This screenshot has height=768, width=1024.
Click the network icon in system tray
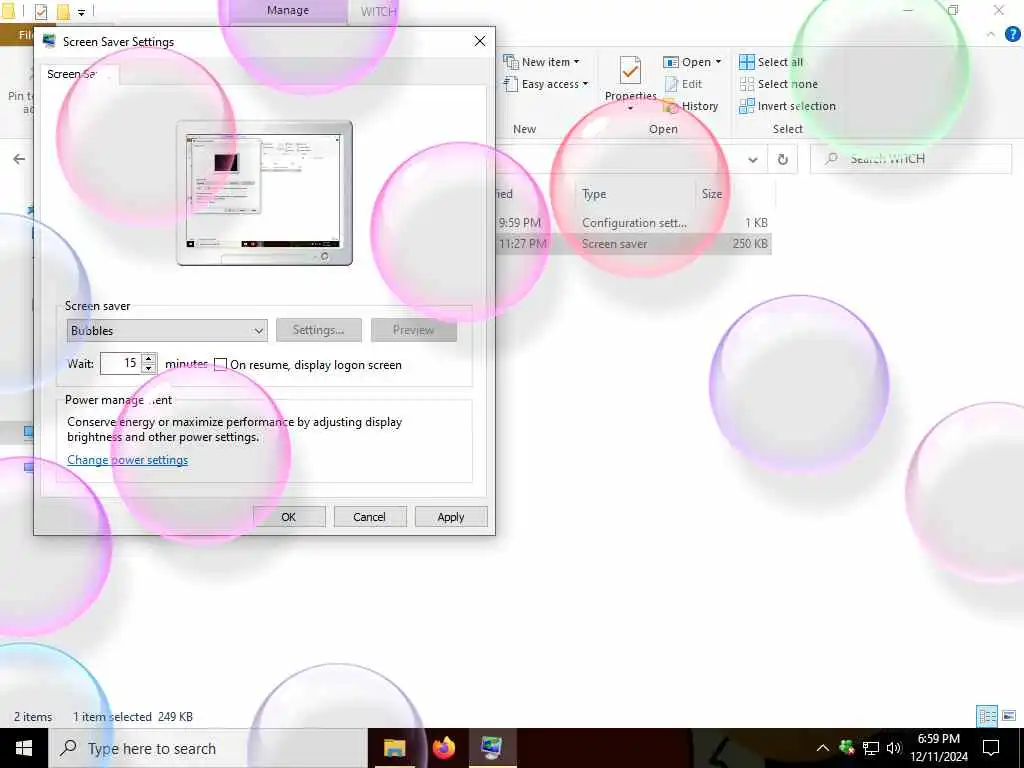[x=871, y=748]
